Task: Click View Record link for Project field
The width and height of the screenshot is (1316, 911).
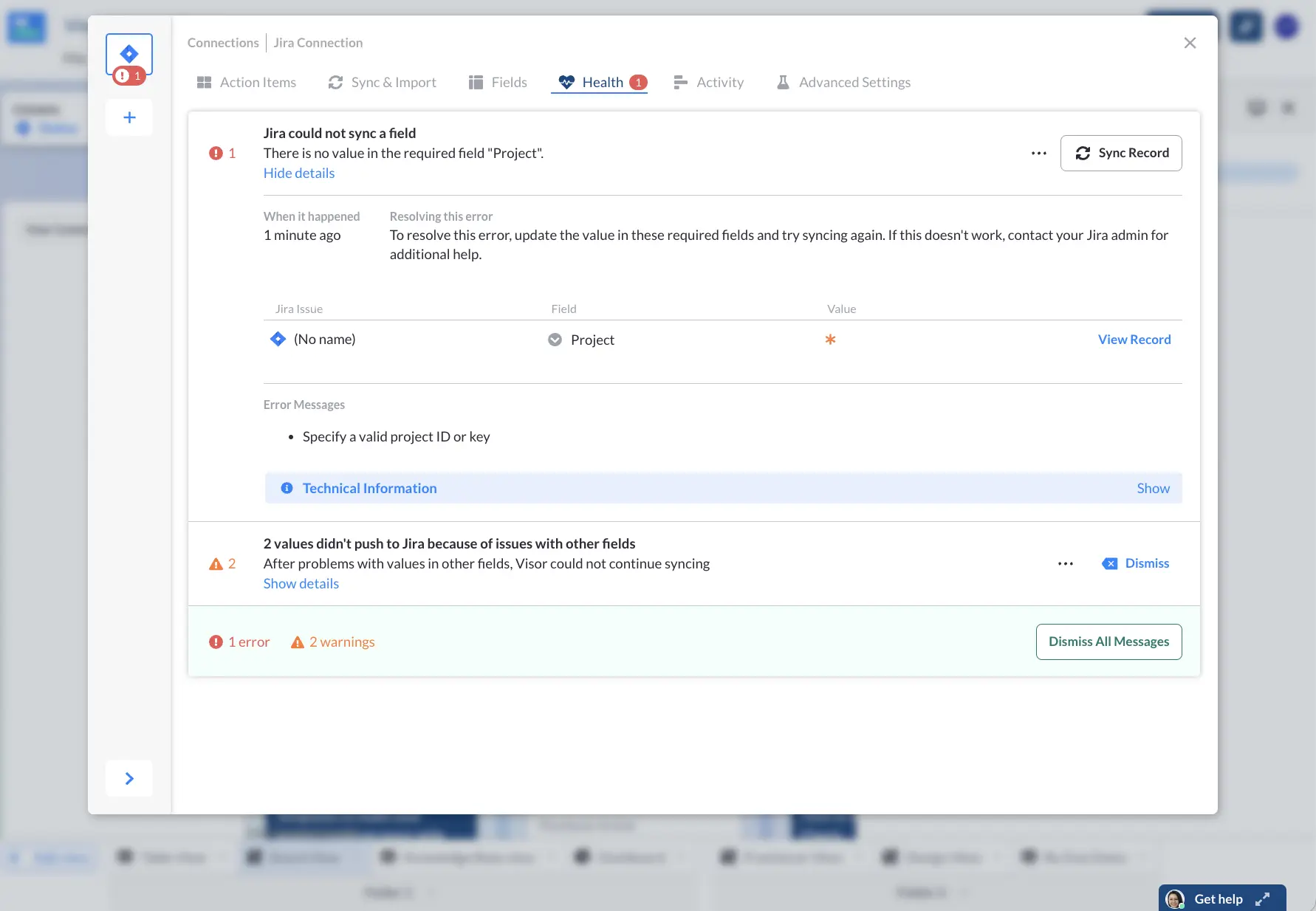Action: point(1134,340)
